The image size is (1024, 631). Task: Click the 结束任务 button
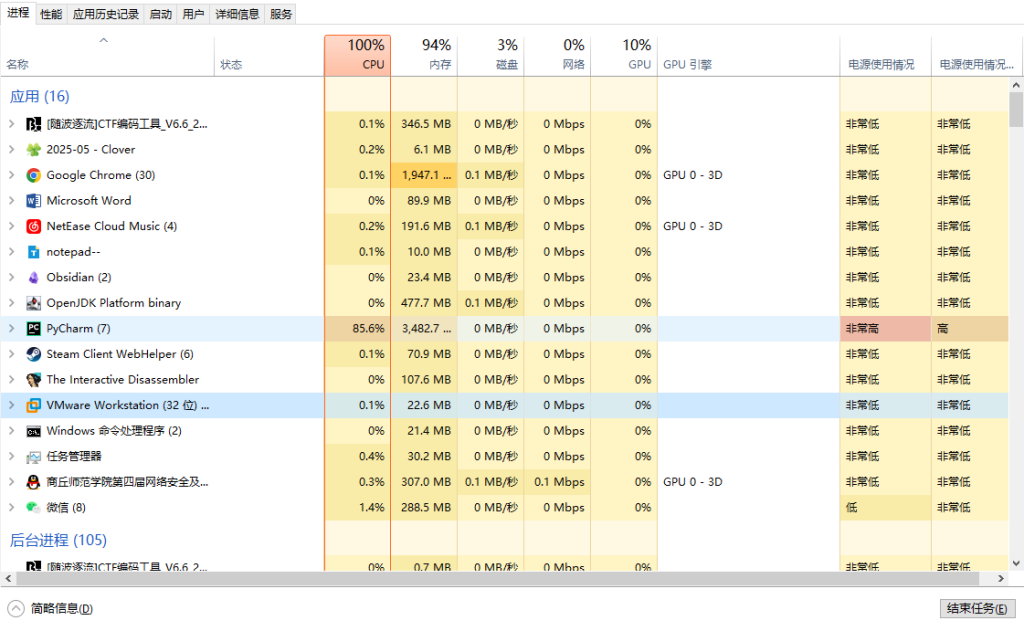(977, 608)
